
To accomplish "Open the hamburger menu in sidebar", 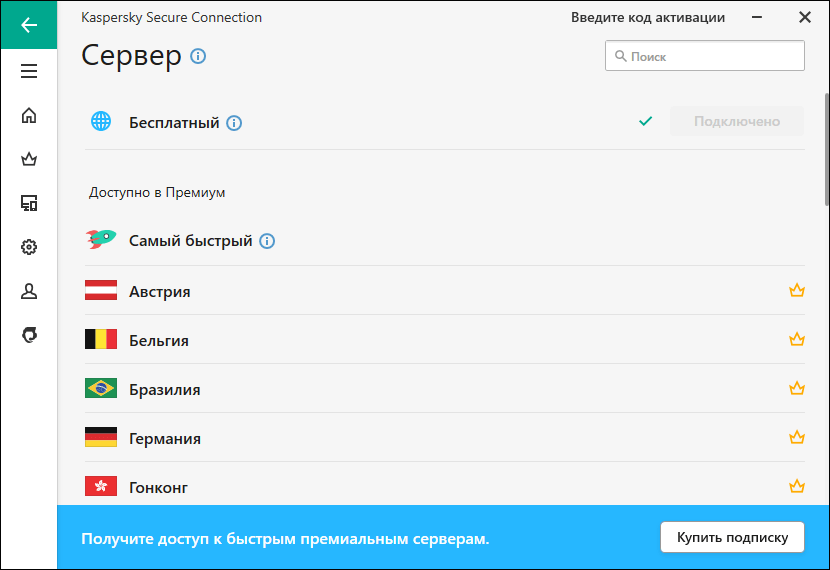I will point(28,71).
